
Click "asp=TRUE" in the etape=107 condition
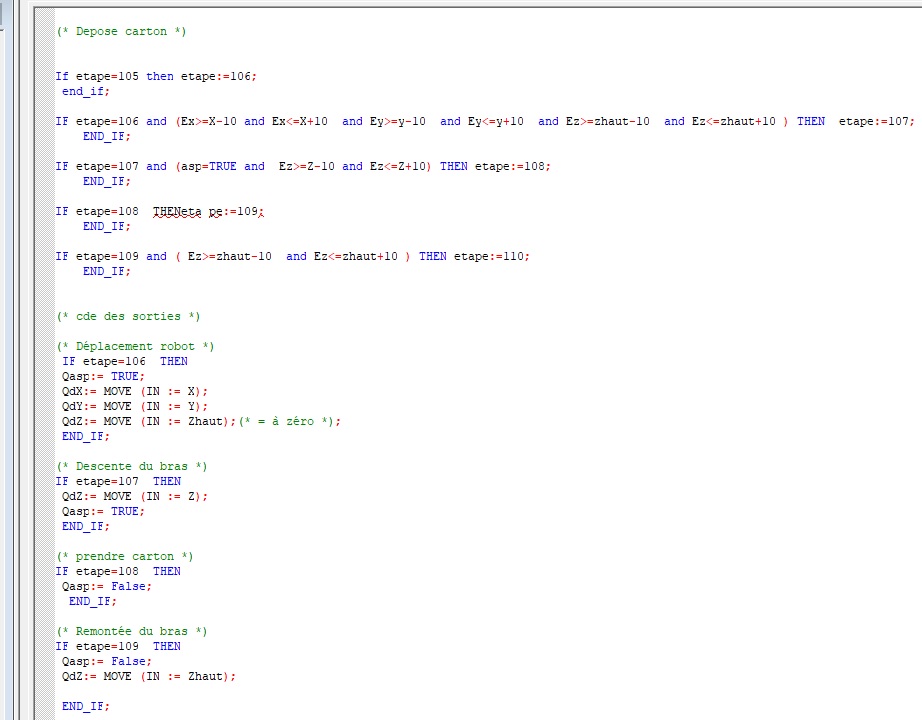point(209,167)
